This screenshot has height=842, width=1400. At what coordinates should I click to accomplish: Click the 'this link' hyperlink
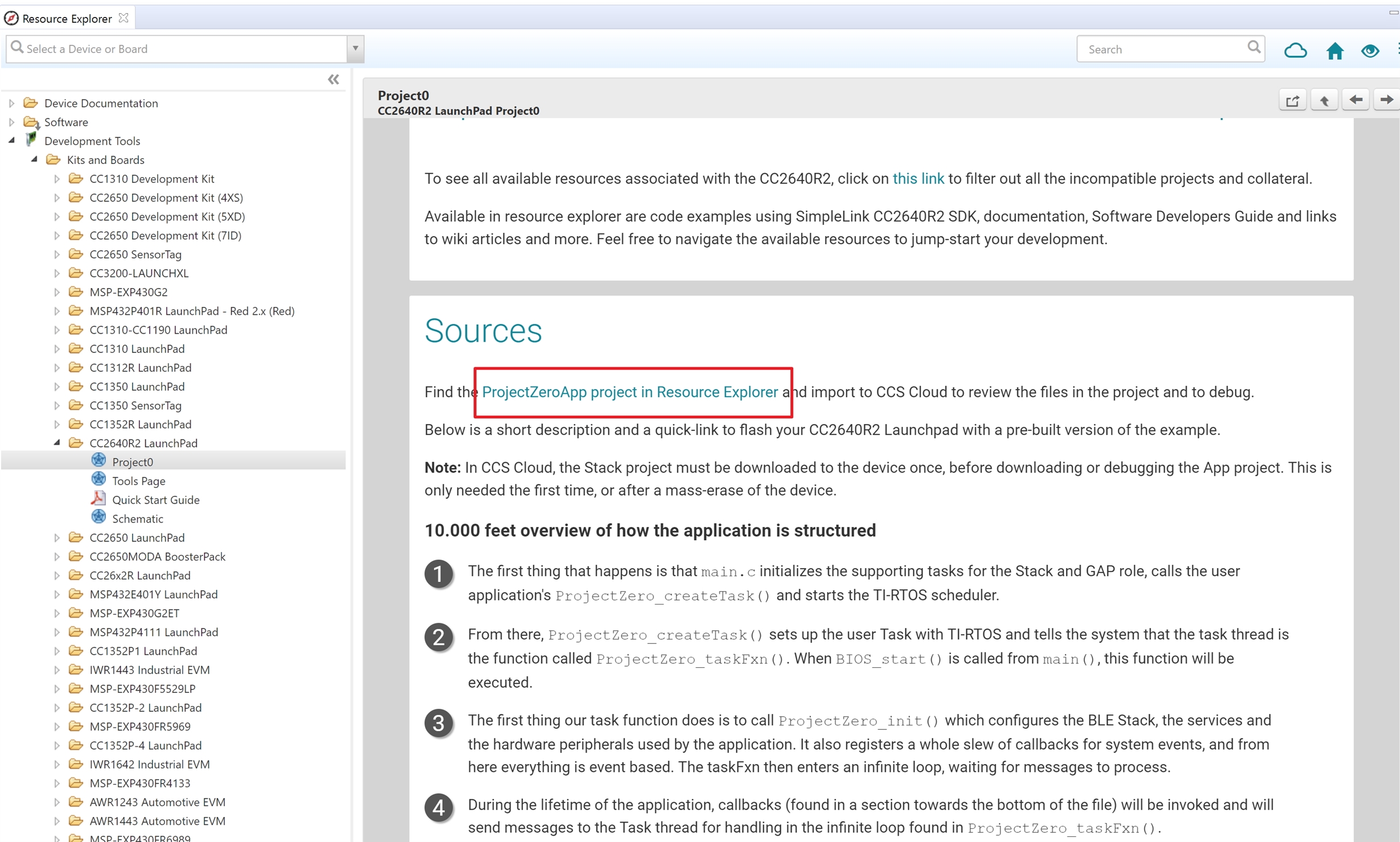918,179
